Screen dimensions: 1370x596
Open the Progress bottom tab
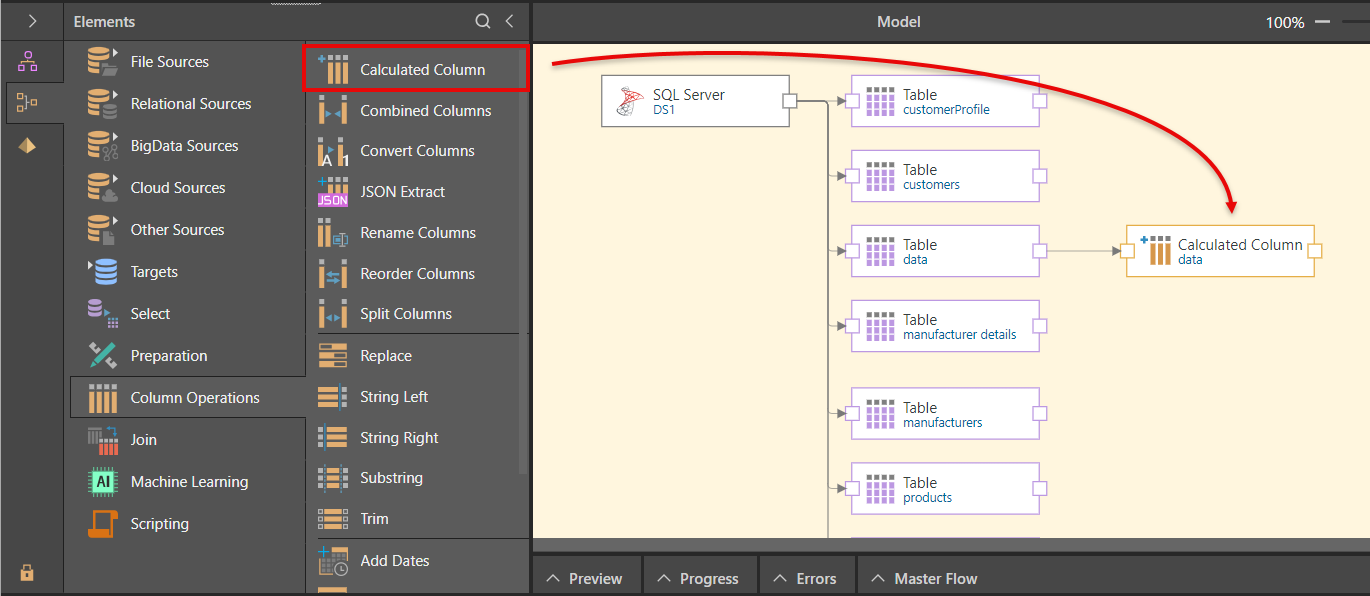point(698,578)
